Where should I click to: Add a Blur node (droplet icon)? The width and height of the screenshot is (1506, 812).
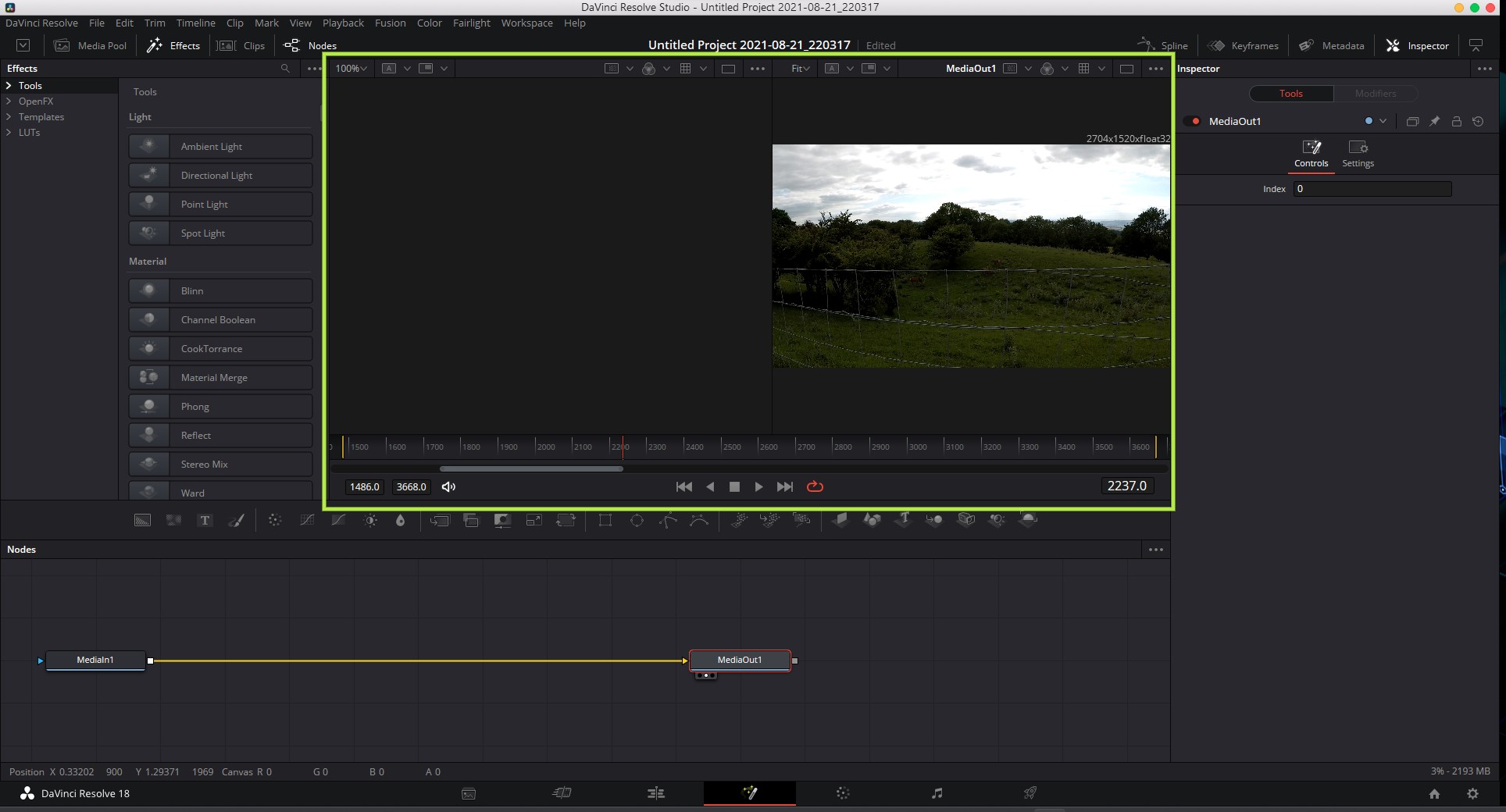[401, 520]
